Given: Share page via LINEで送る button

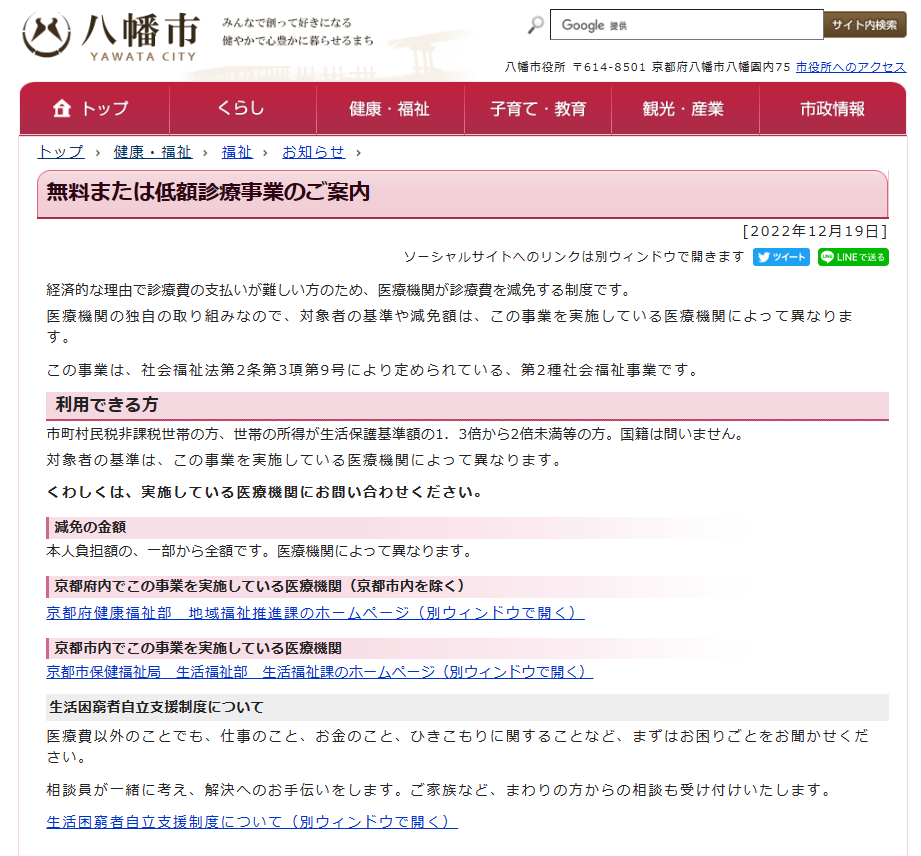Looking at the screenshot, I should [853, 257].
